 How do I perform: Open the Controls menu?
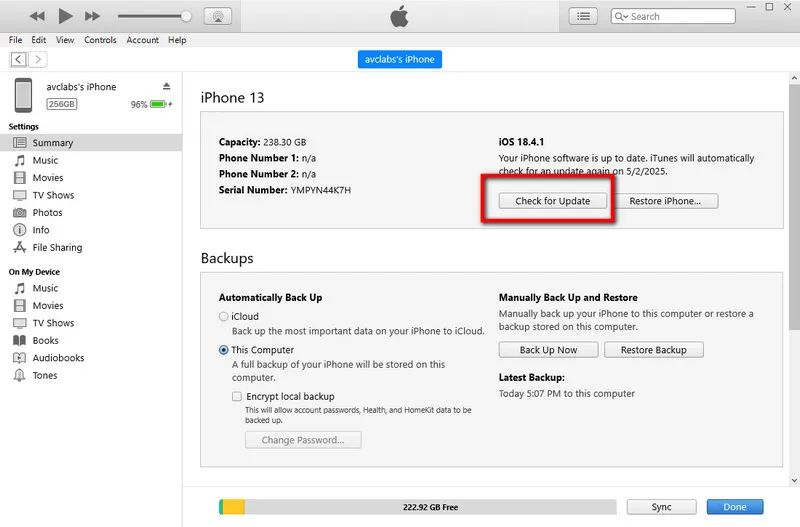click(x=100, y=40)
